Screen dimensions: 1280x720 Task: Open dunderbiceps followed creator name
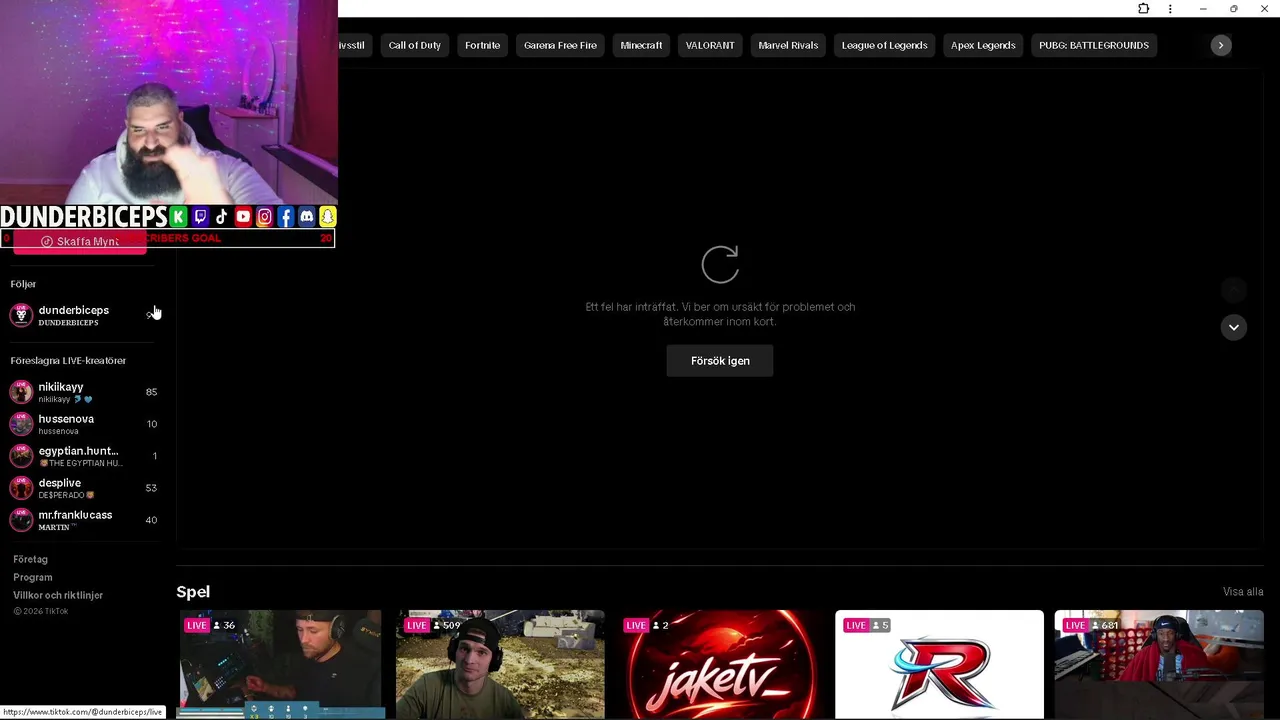(73, 310)
